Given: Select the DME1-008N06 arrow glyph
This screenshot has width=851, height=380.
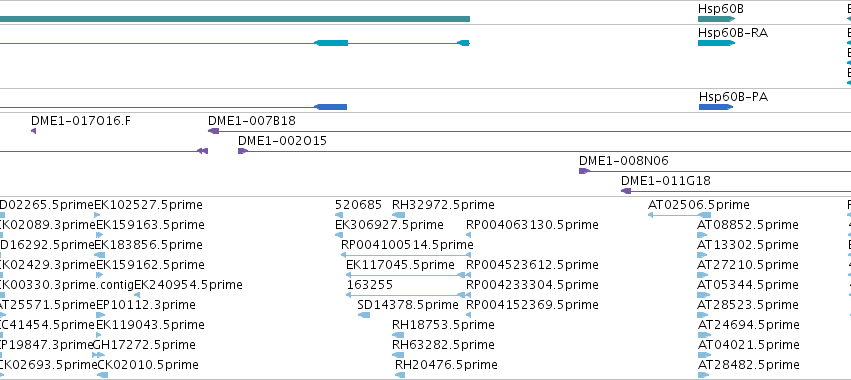Looking at the screenshot, I should 584,171.
